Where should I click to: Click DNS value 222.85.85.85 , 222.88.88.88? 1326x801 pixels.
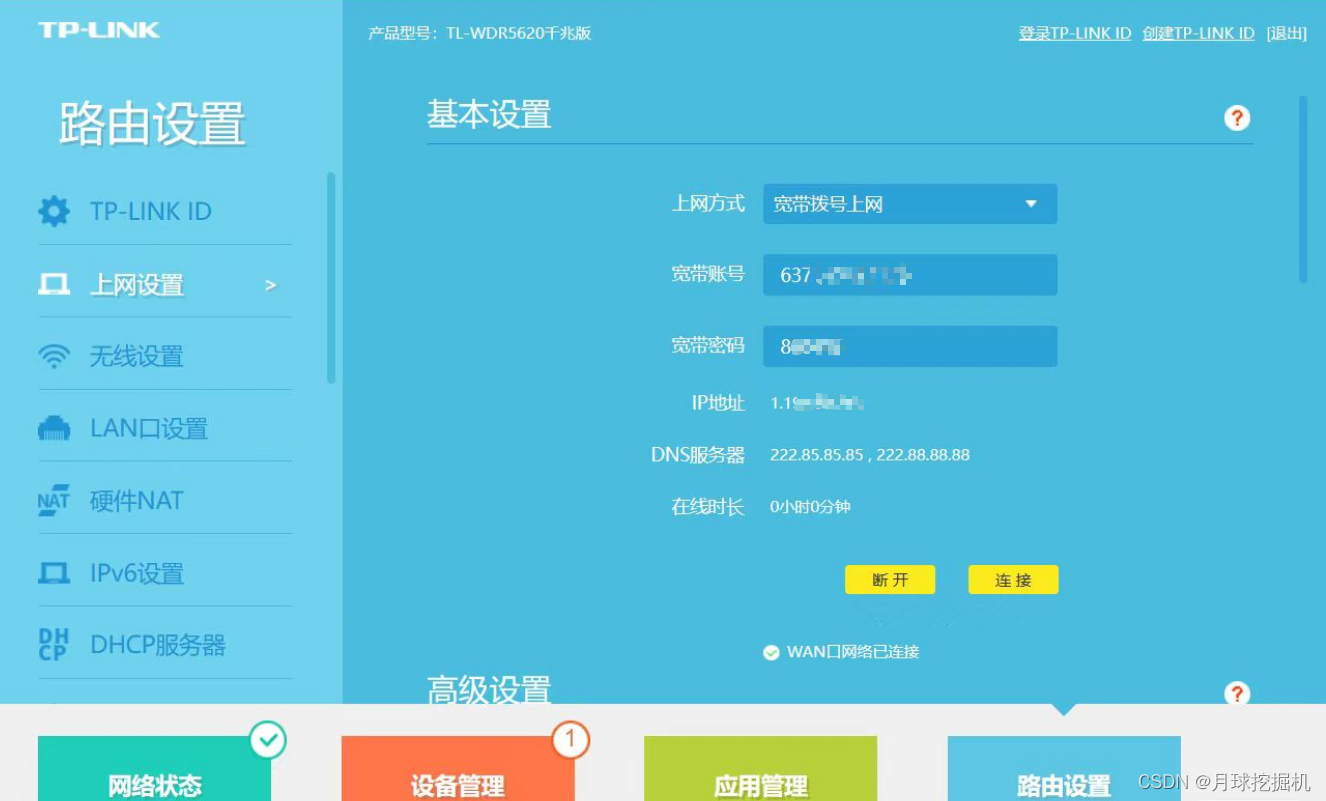pyautogui.click(x=870, y=455)
